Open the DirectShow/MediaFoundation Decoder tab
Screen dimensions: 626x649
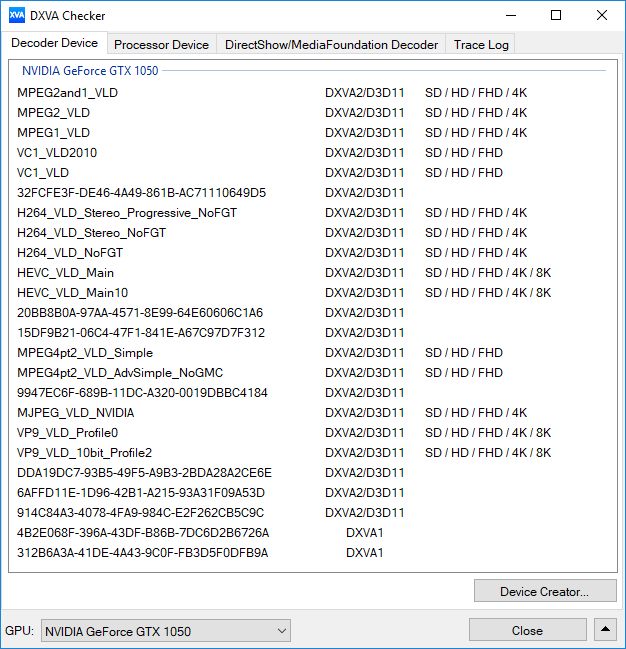click(x=331, y=45)
